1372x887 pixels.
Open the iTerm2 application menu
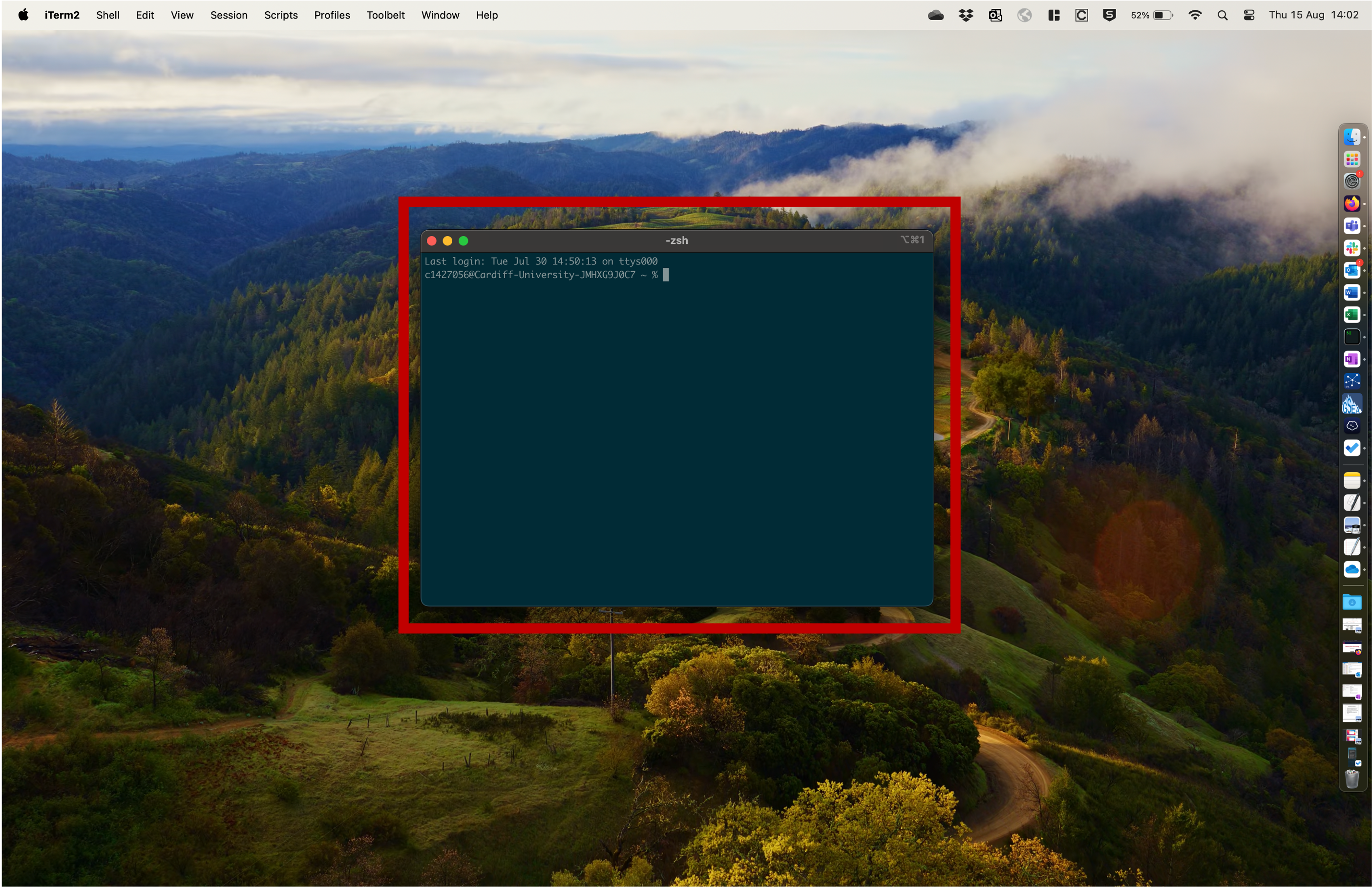62,16
